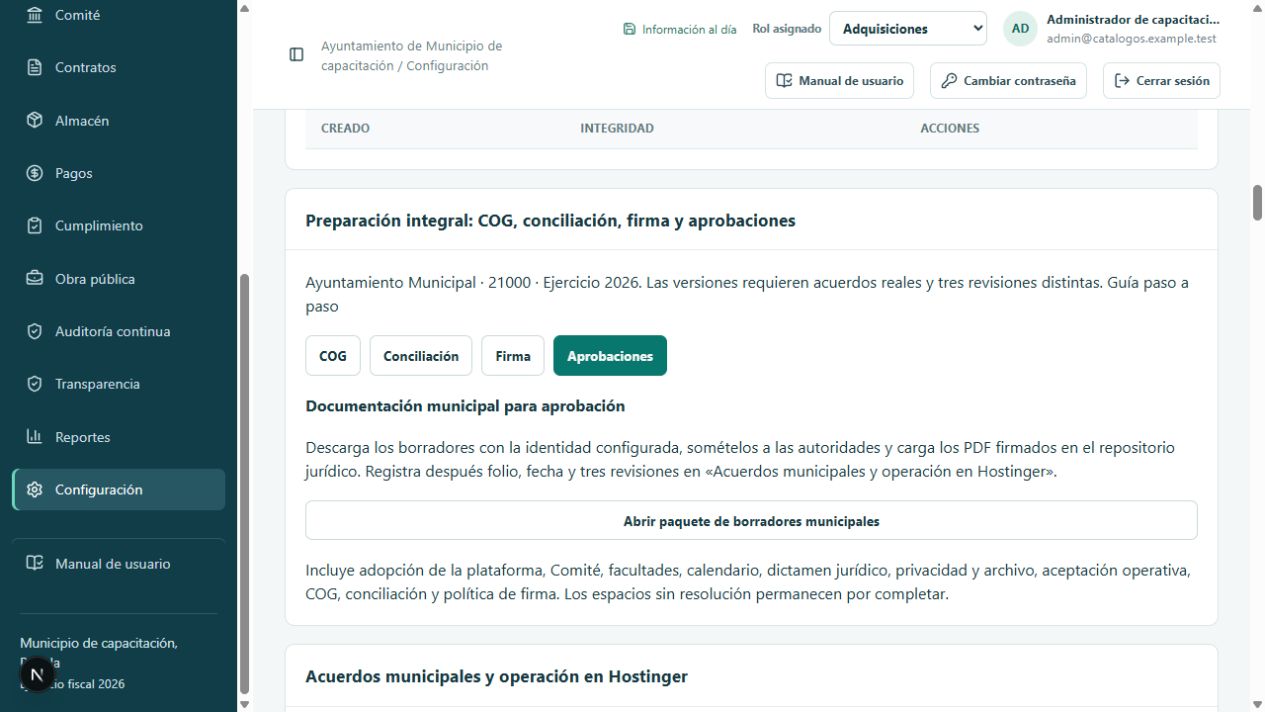Click admin@catalogos.example.test email

click(1131, 39)
